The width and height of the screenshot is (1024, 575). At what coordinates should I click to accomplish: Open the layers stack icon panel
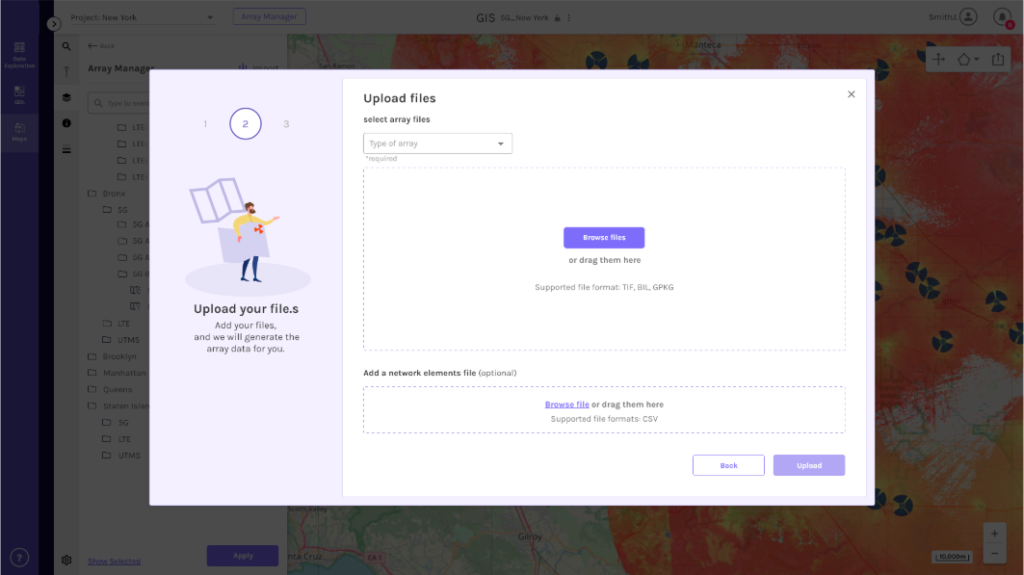(x=67, y=97)
